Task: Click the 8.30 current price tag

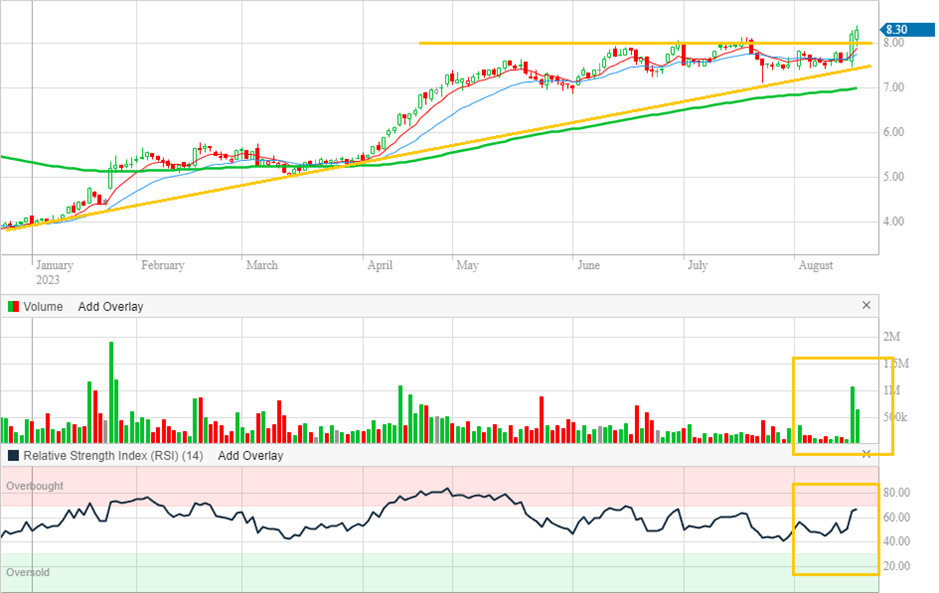Action: coord(896,30)
